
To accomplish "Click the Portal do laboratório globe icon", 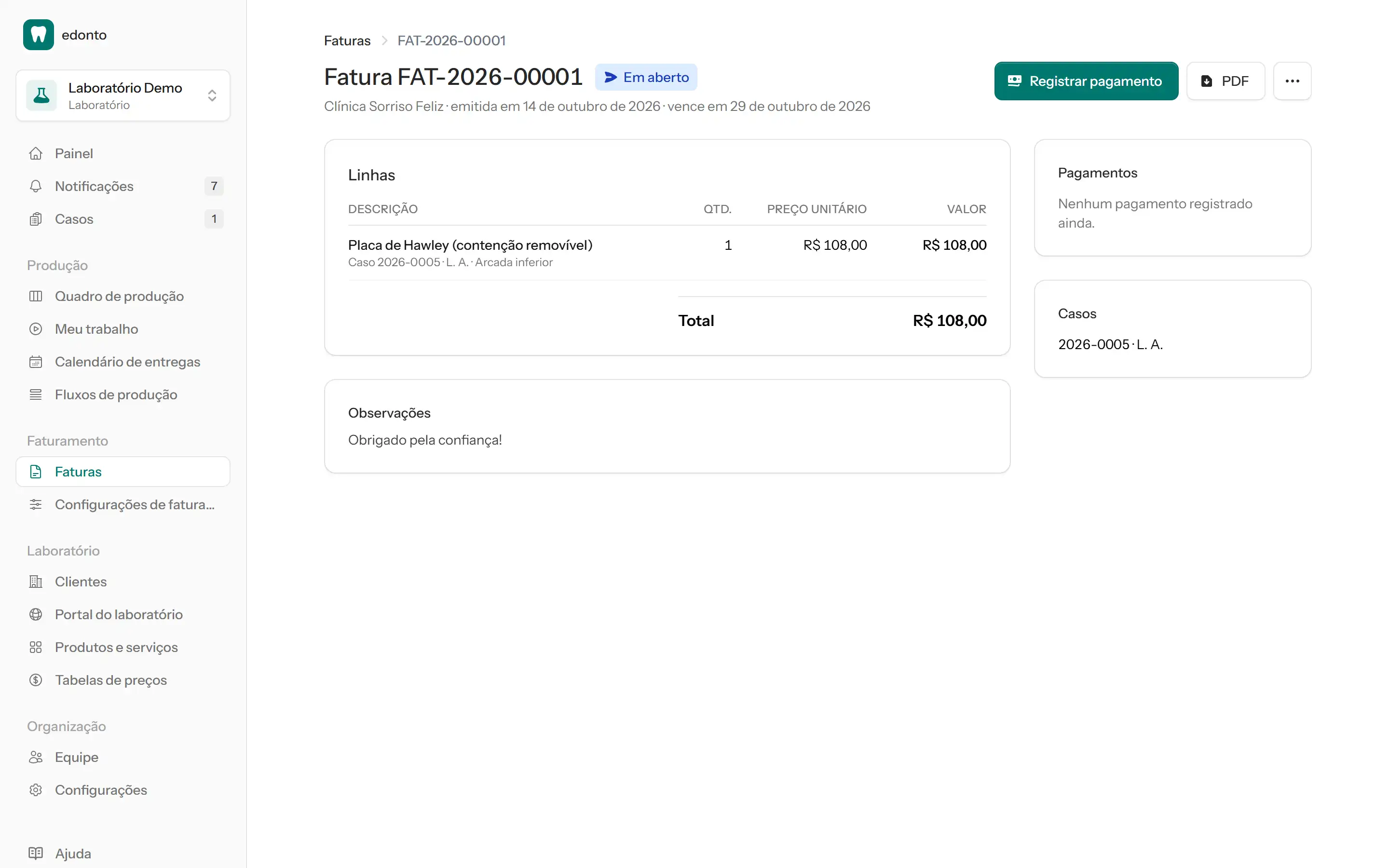I will pos(36,614).
